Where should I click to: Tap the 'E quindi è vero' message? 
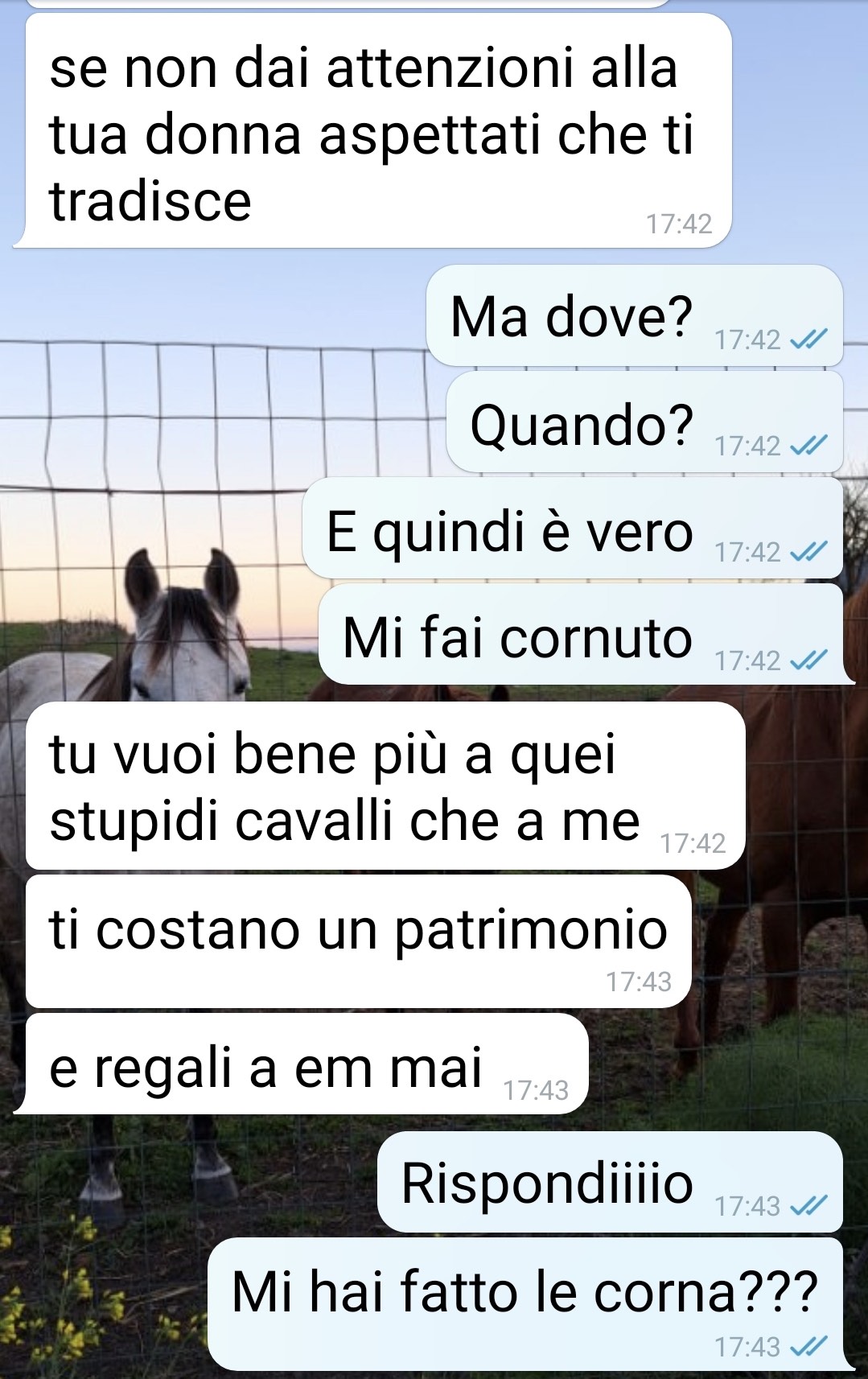pos(573,528)
